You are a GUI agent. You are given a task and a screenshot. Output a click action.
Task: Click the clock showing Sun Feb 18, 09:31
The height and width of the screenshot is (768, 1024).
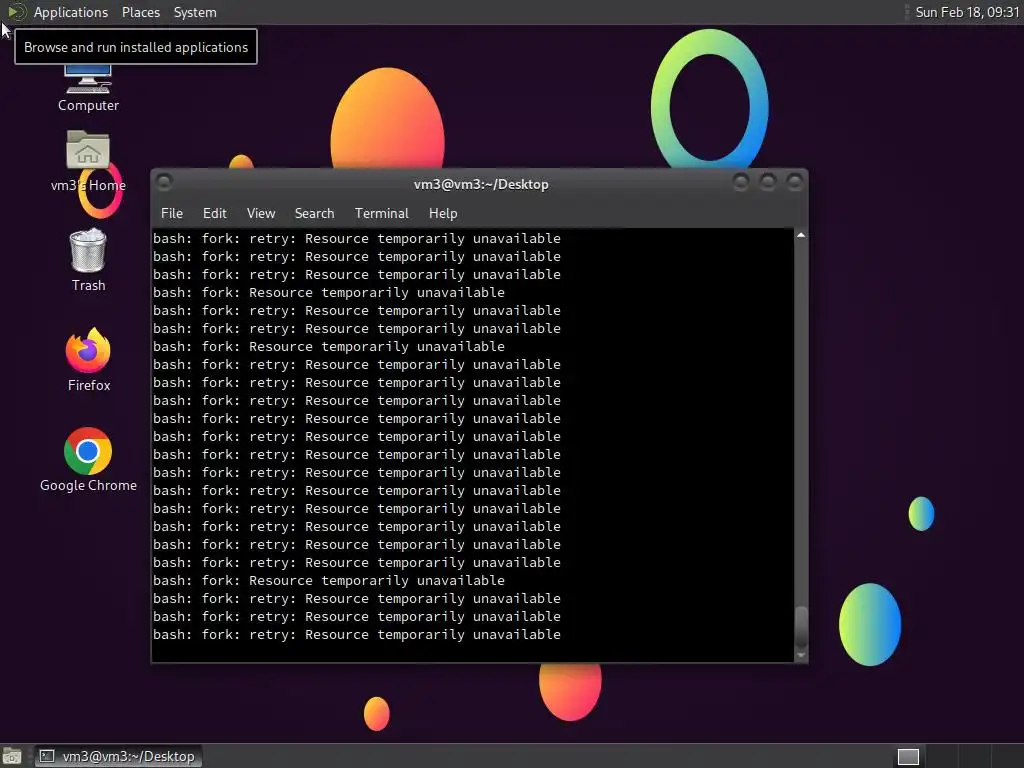point(967,12)
